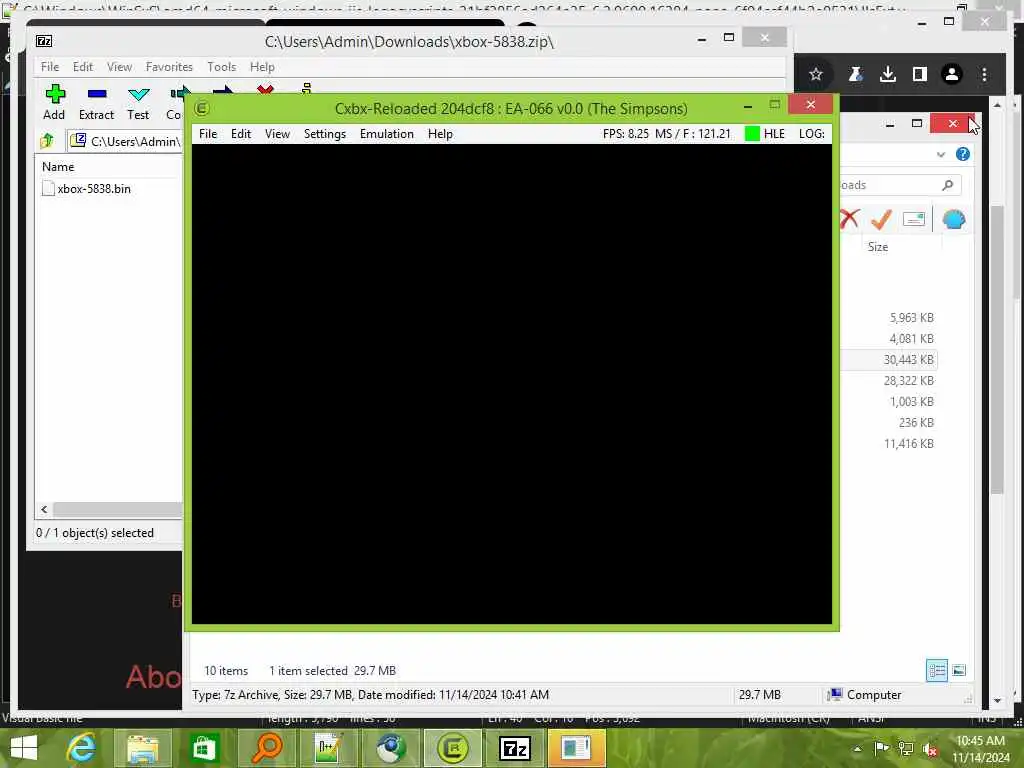Click the Explorer help question mark icon
This screenshot has height=768, width=1024.
point(963,154)
